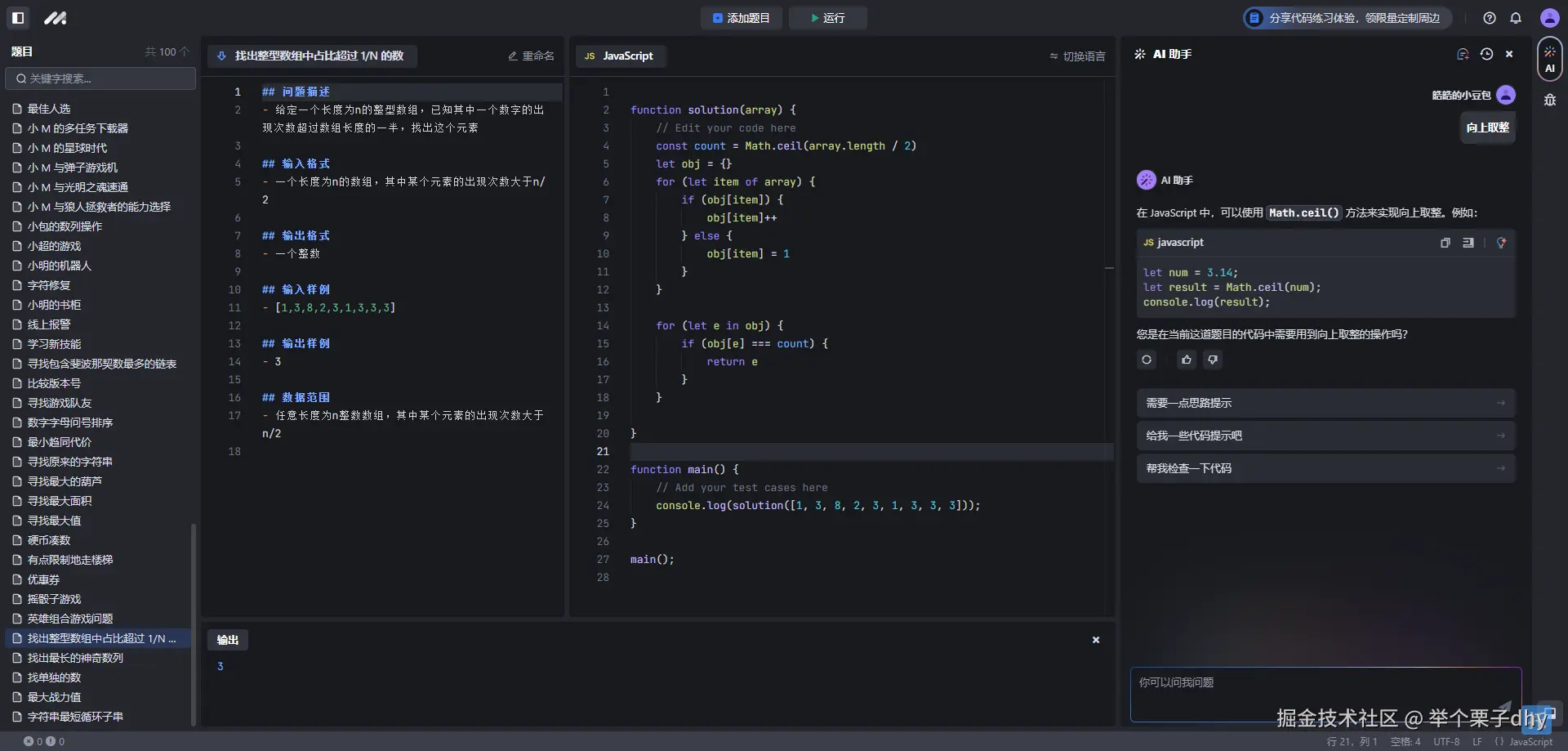This screenshot has height=751, width=1568.
Task: Open the help question mark icon
Action: click(1490, 18)
